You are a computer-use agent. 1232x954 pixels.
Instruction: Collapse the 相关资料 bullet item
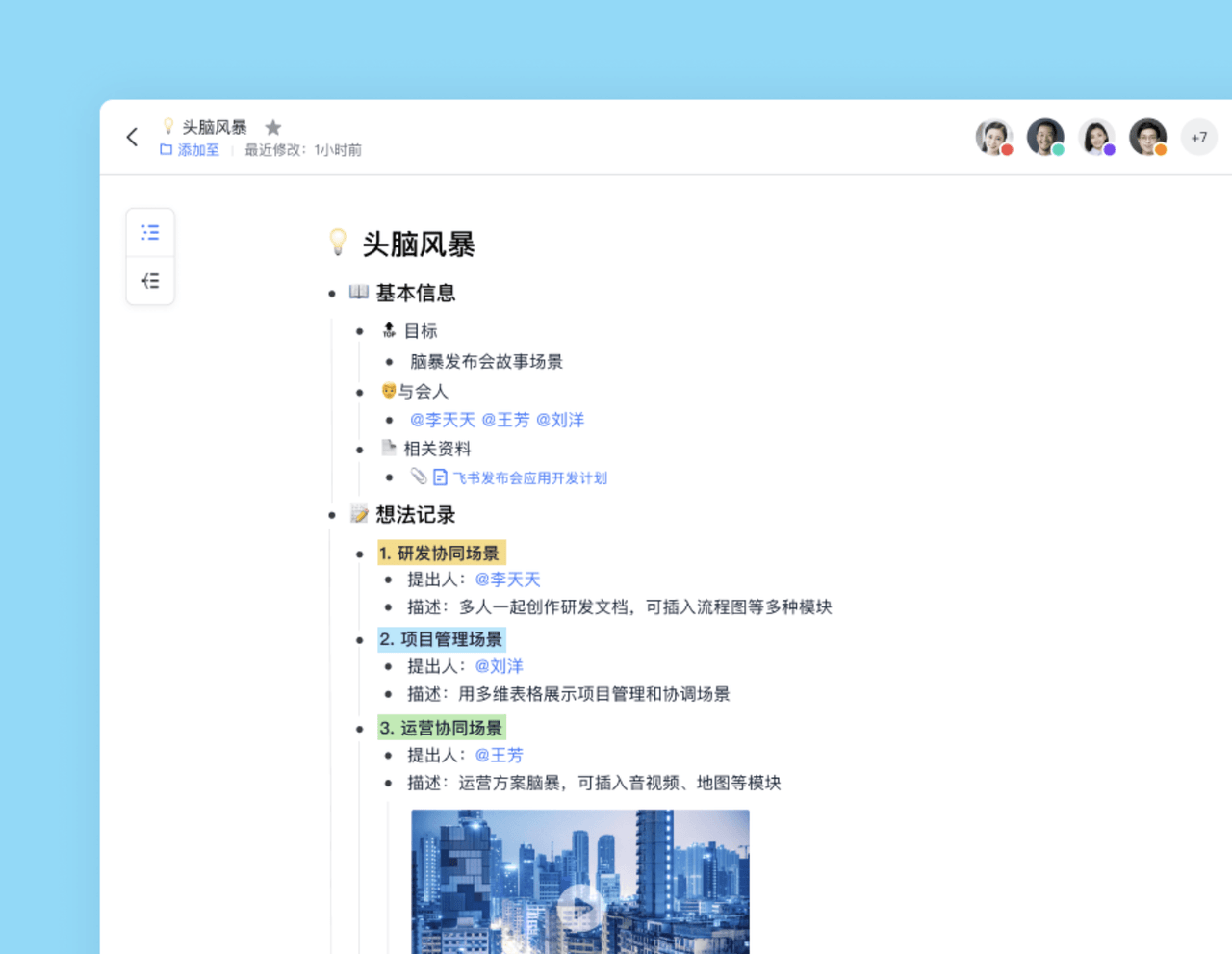pos(360,450)
